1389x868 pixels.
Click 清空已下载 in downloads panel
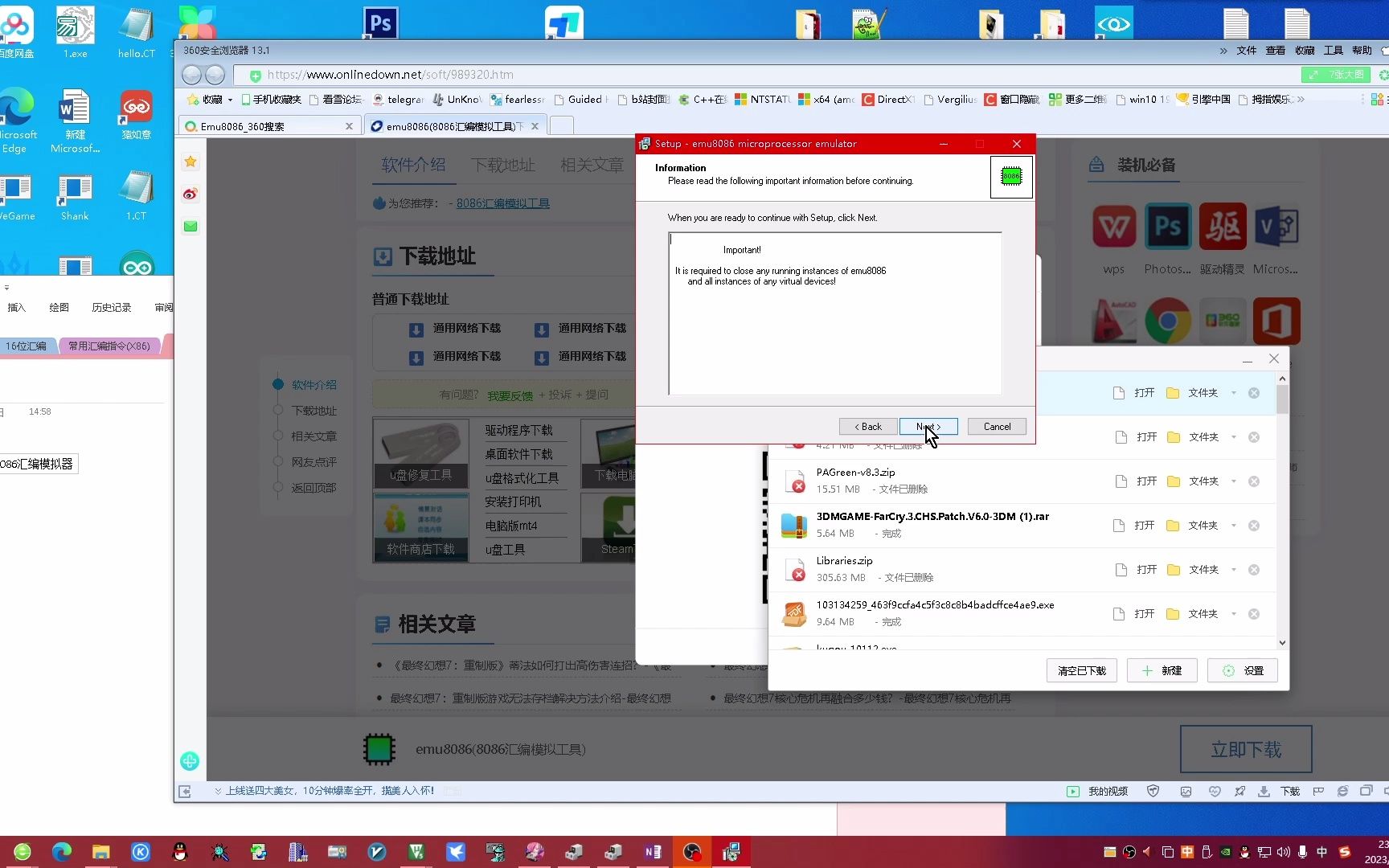point(1082,670)
